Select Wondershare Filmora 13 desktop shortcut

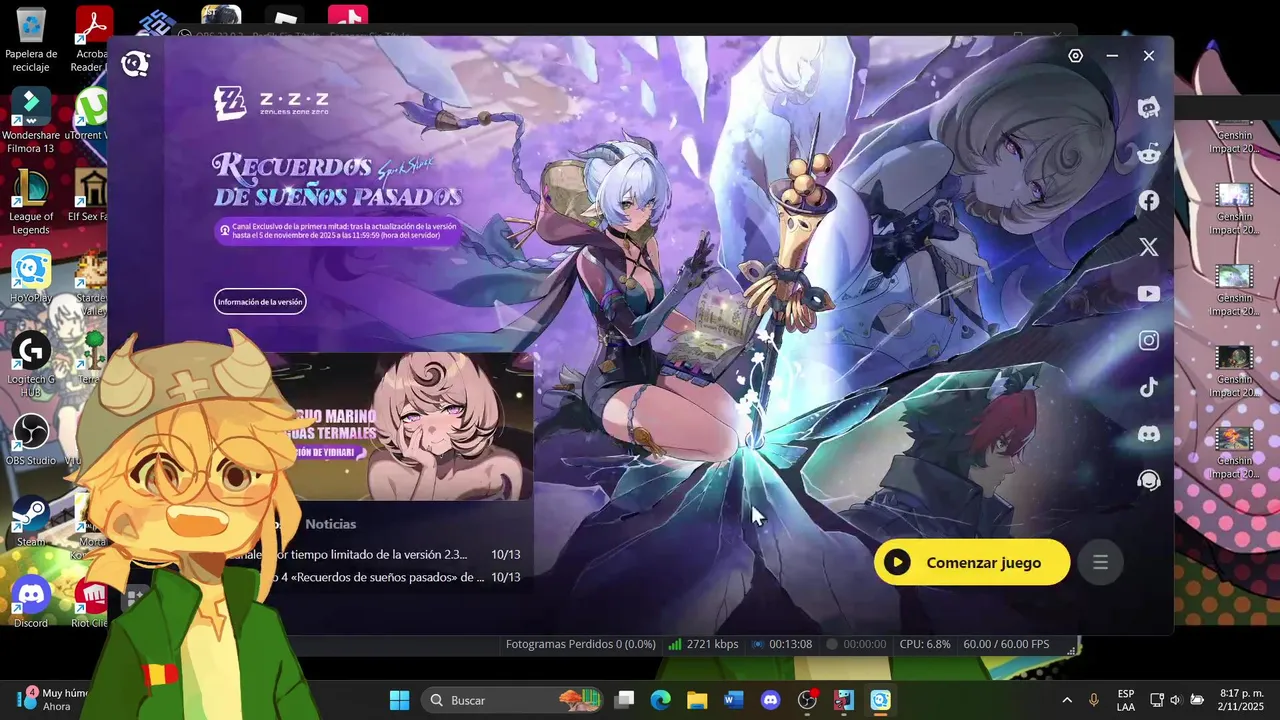click(x=31, y=121)
